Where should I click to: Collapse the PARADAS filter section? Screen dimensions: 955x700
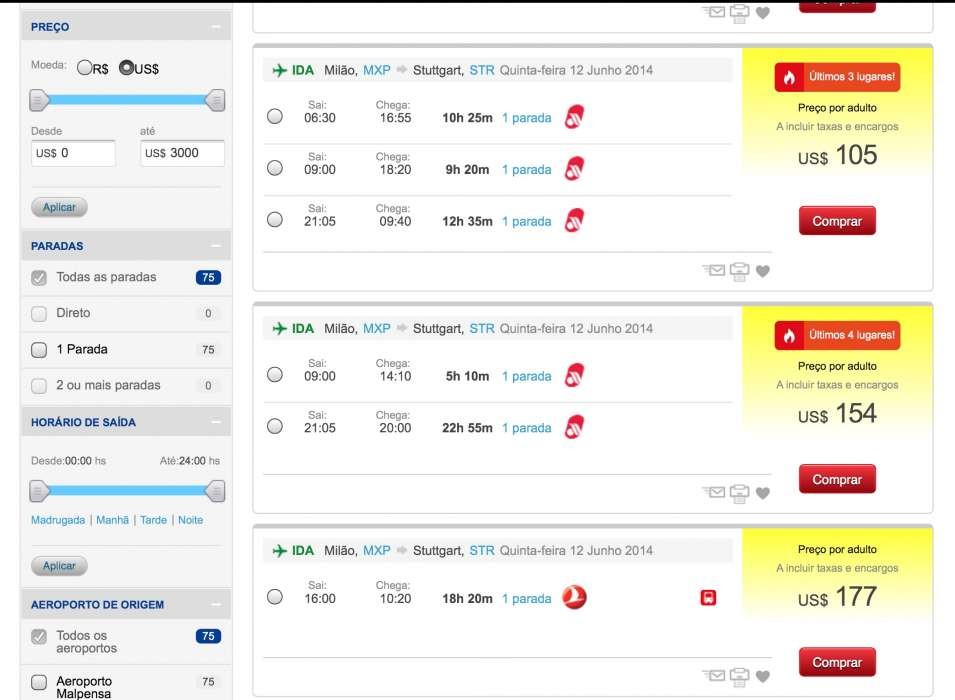pyautogui.click(x=215, y=246)
